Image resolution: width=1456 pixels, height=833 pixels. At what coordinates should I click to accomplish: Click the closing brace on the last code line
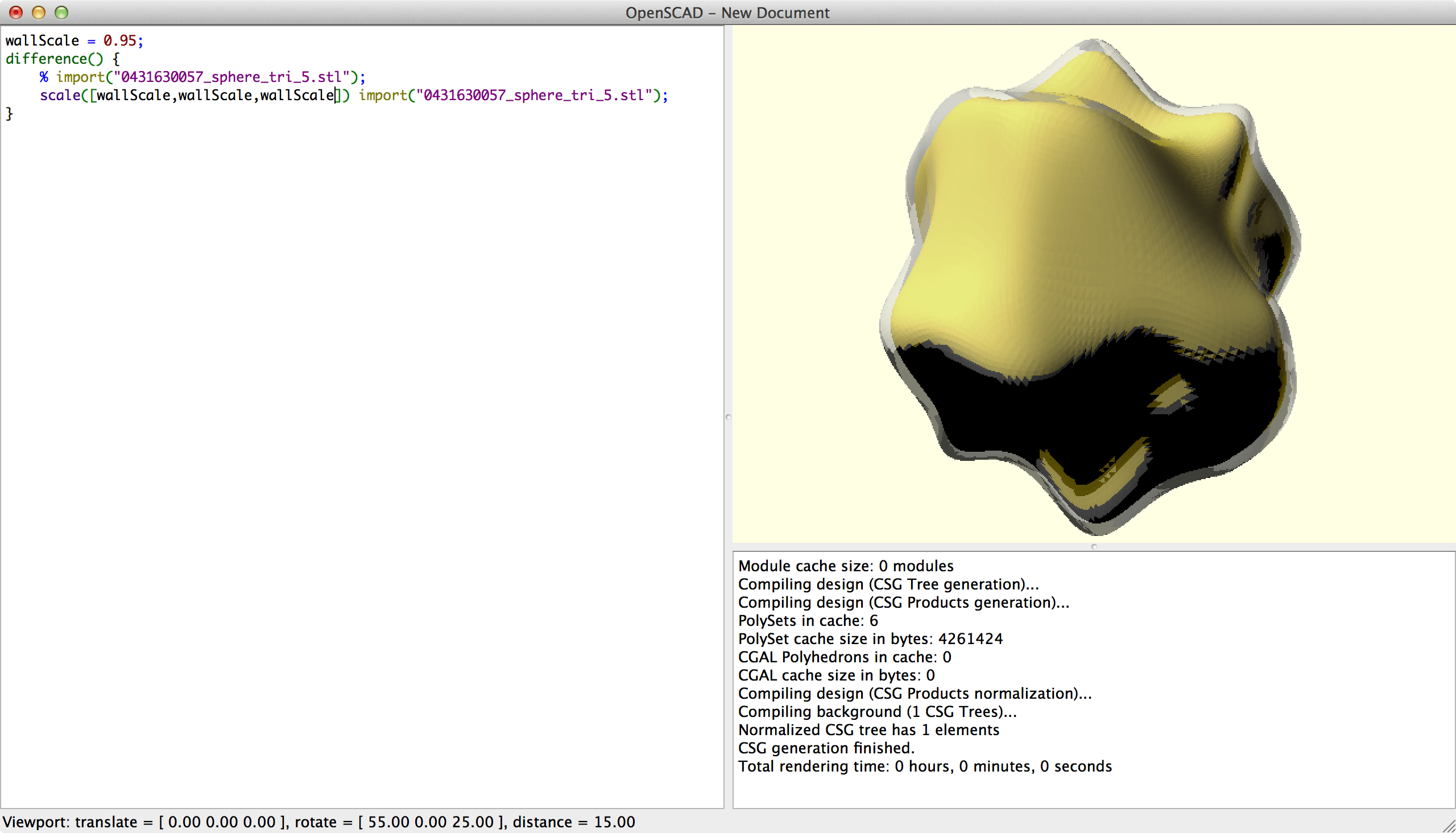[x=9, y=113]
